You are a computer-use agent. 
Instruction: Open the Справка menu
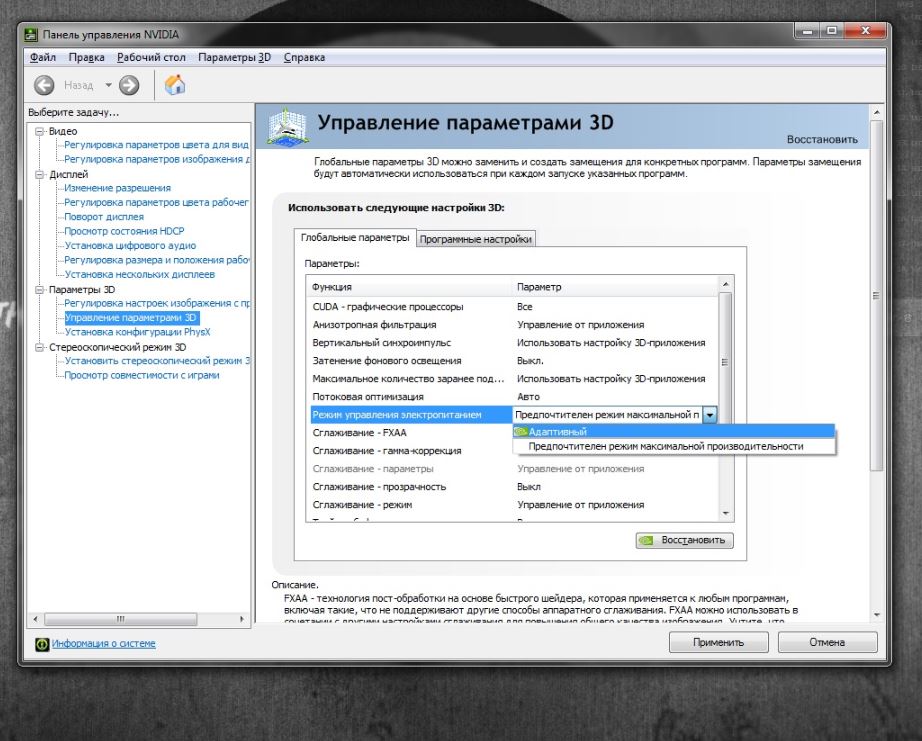306,57
